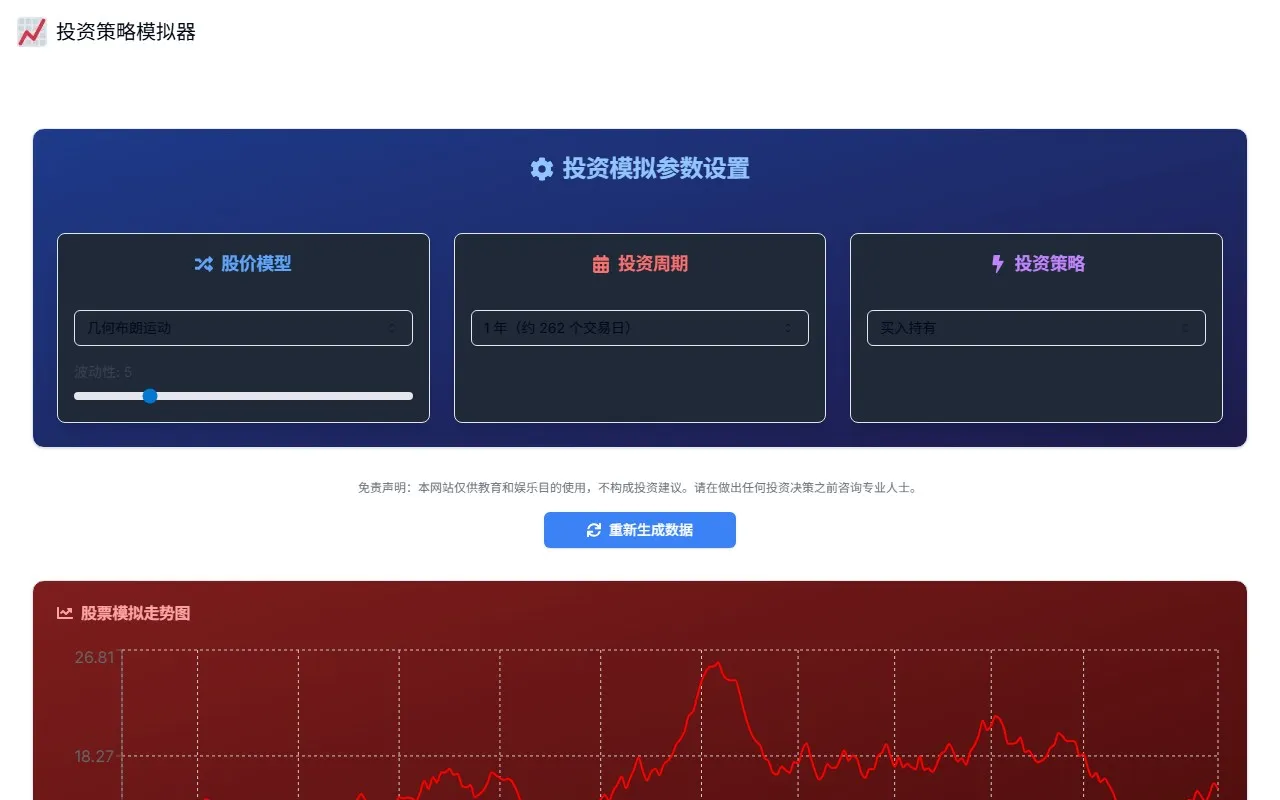Open the 投资策略 dropdown showing 买入持有
Screen dimensions: 1280x800
1035,327
